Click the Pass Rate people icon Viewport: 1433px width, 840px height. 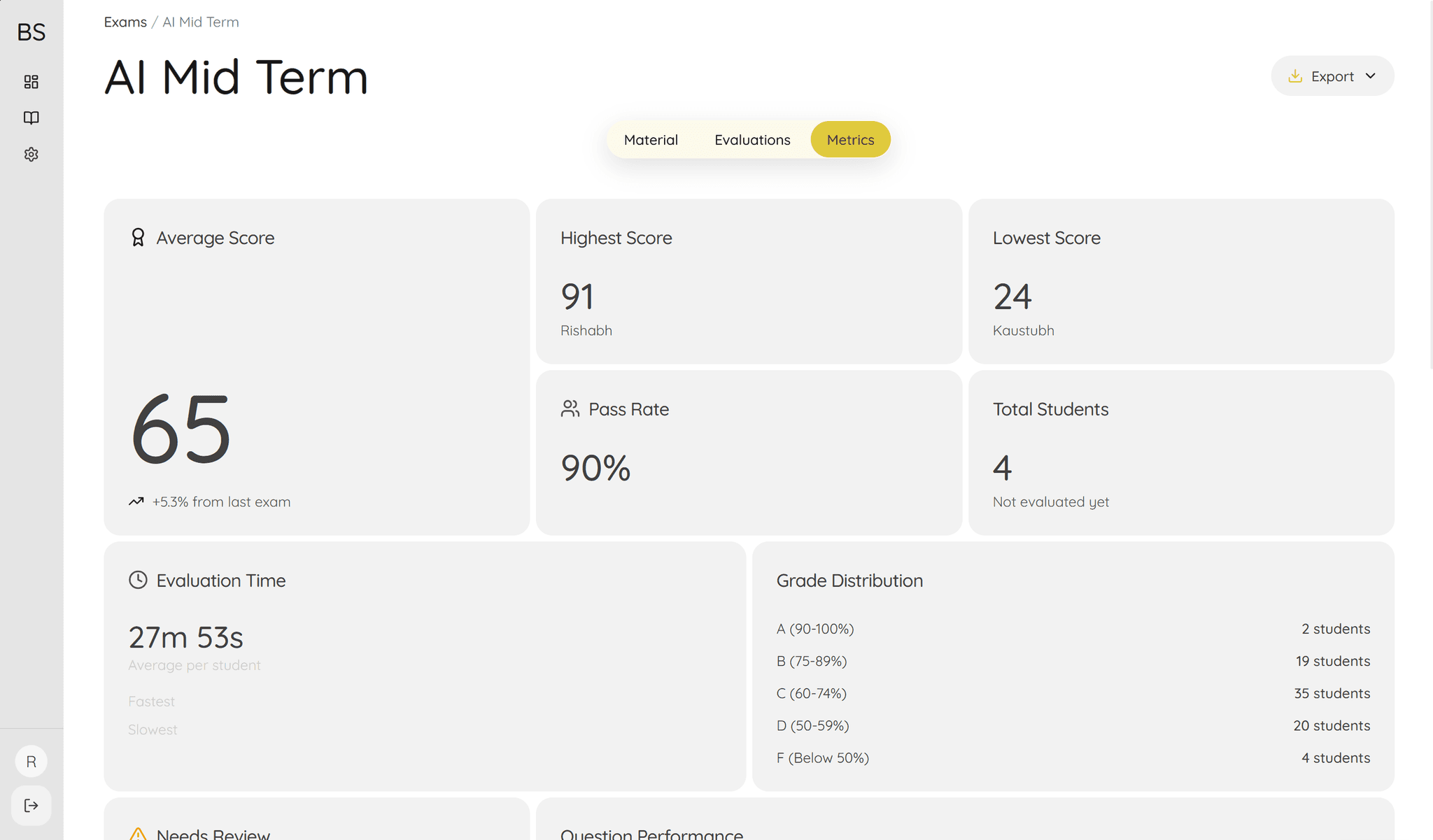(570, 409)
